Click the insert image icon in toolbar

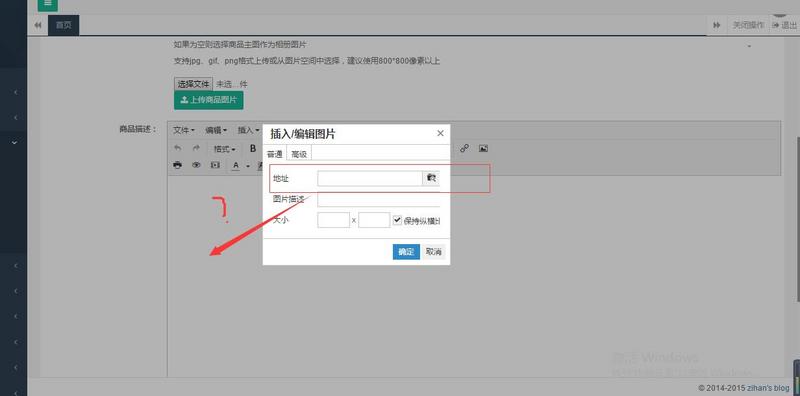(483, 148)
